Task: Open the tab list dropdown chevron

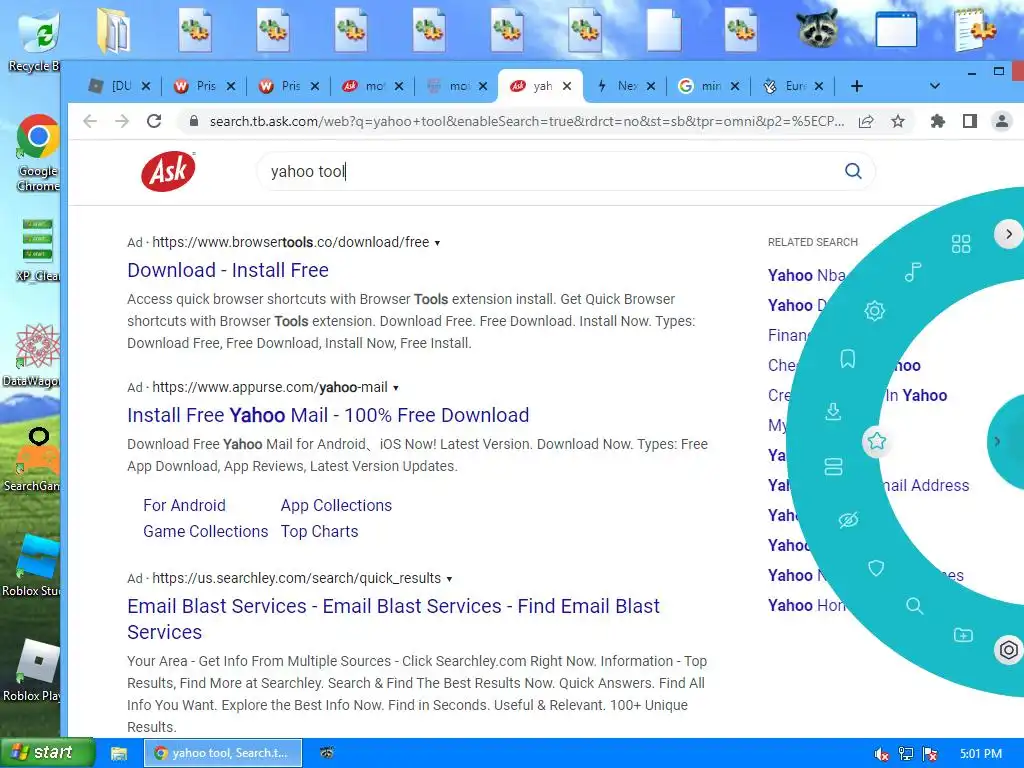Action: [935, 86]
